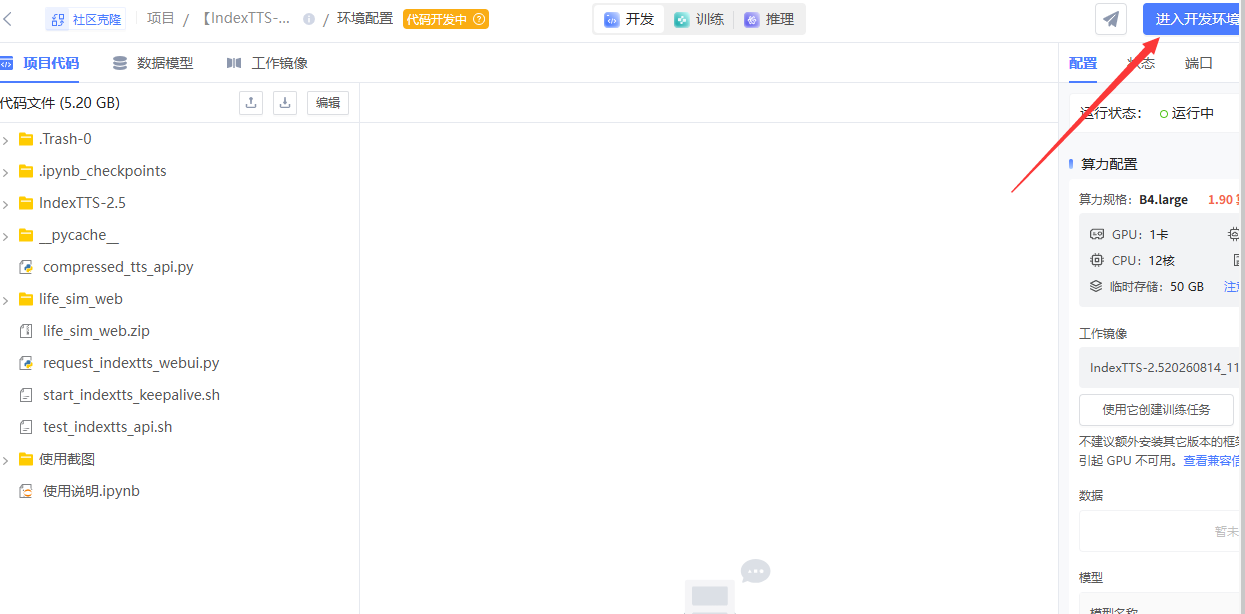Click the __pycache__ folder icon

[x=26, y=235]
